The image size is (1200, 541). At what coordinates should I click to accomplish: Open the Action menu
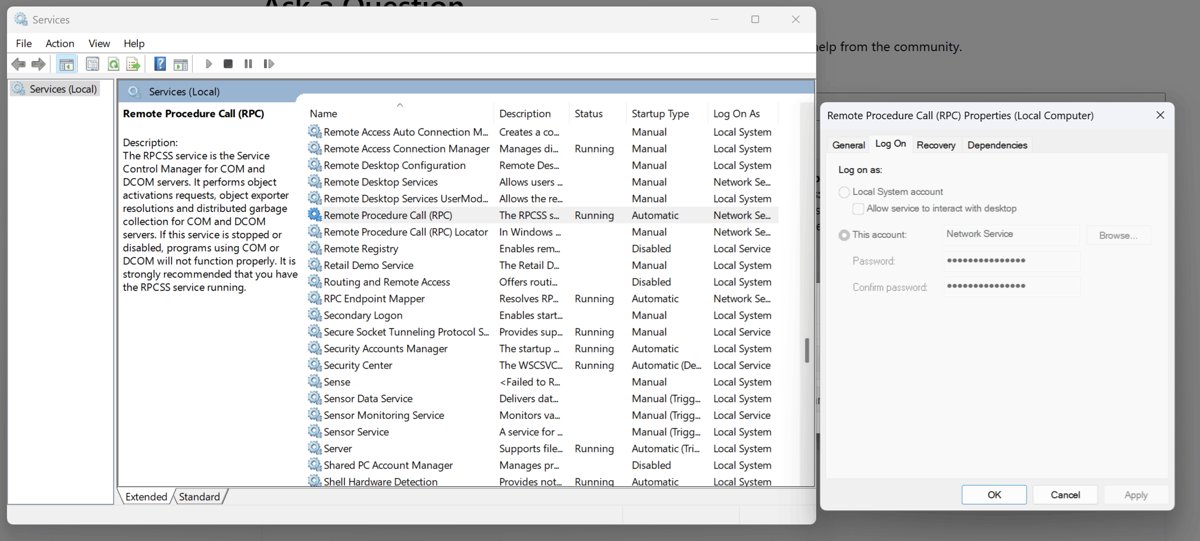[x=60, y=43]
